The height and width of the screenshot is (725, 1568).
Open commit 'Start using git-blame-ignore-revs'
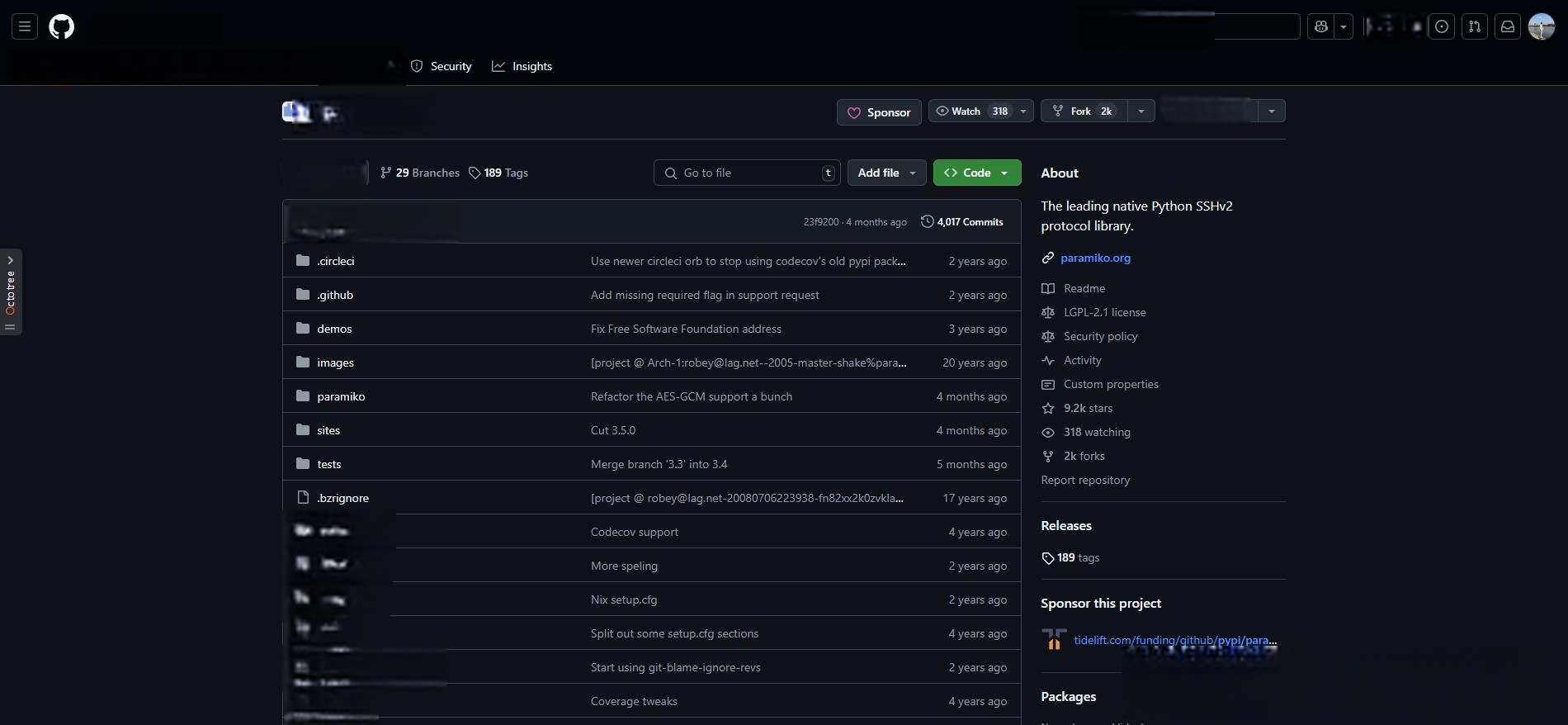(x=676, y=667)
